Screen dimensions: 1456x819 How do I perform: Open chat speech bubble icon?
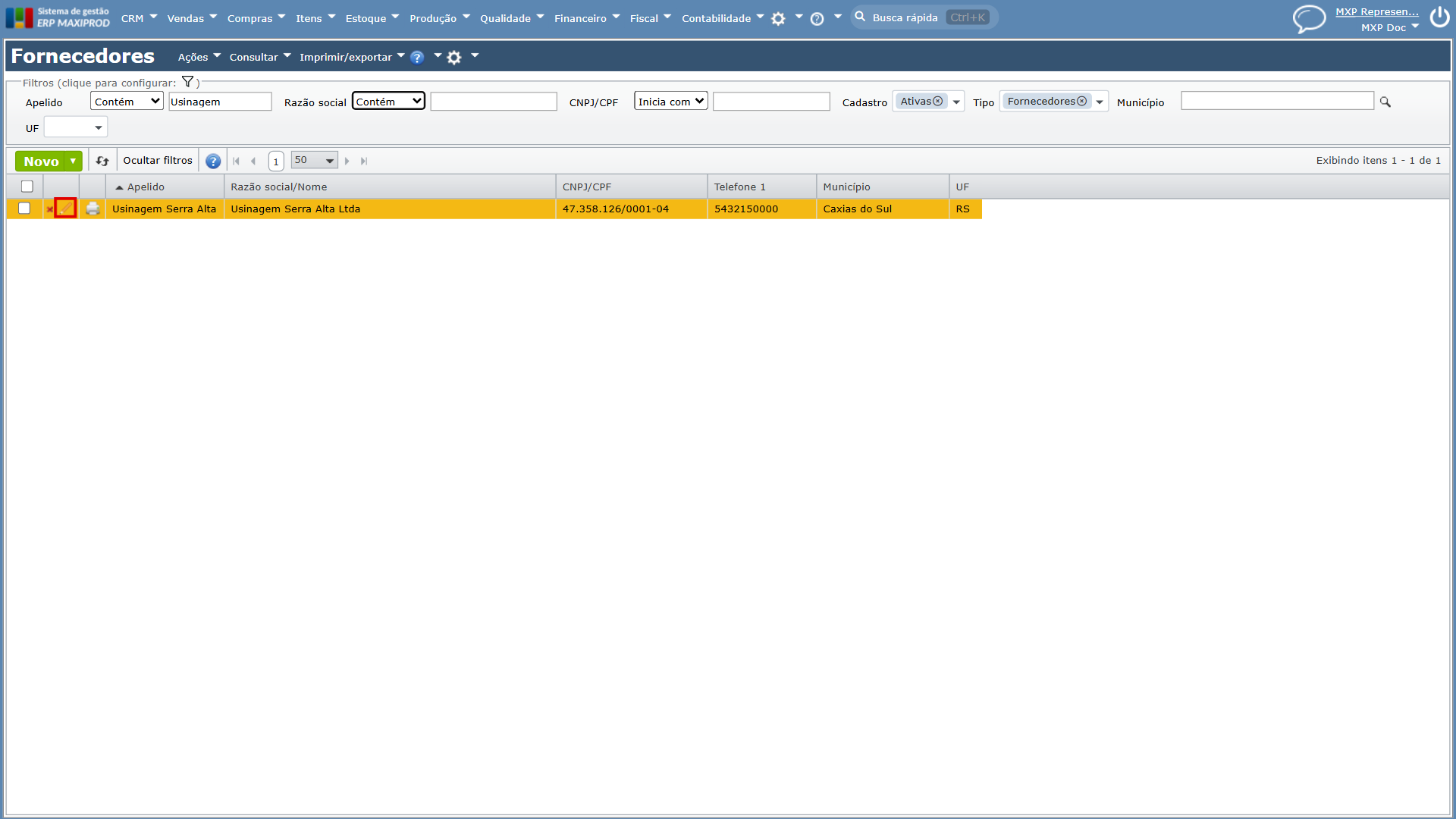click(x=1309, y=18)
